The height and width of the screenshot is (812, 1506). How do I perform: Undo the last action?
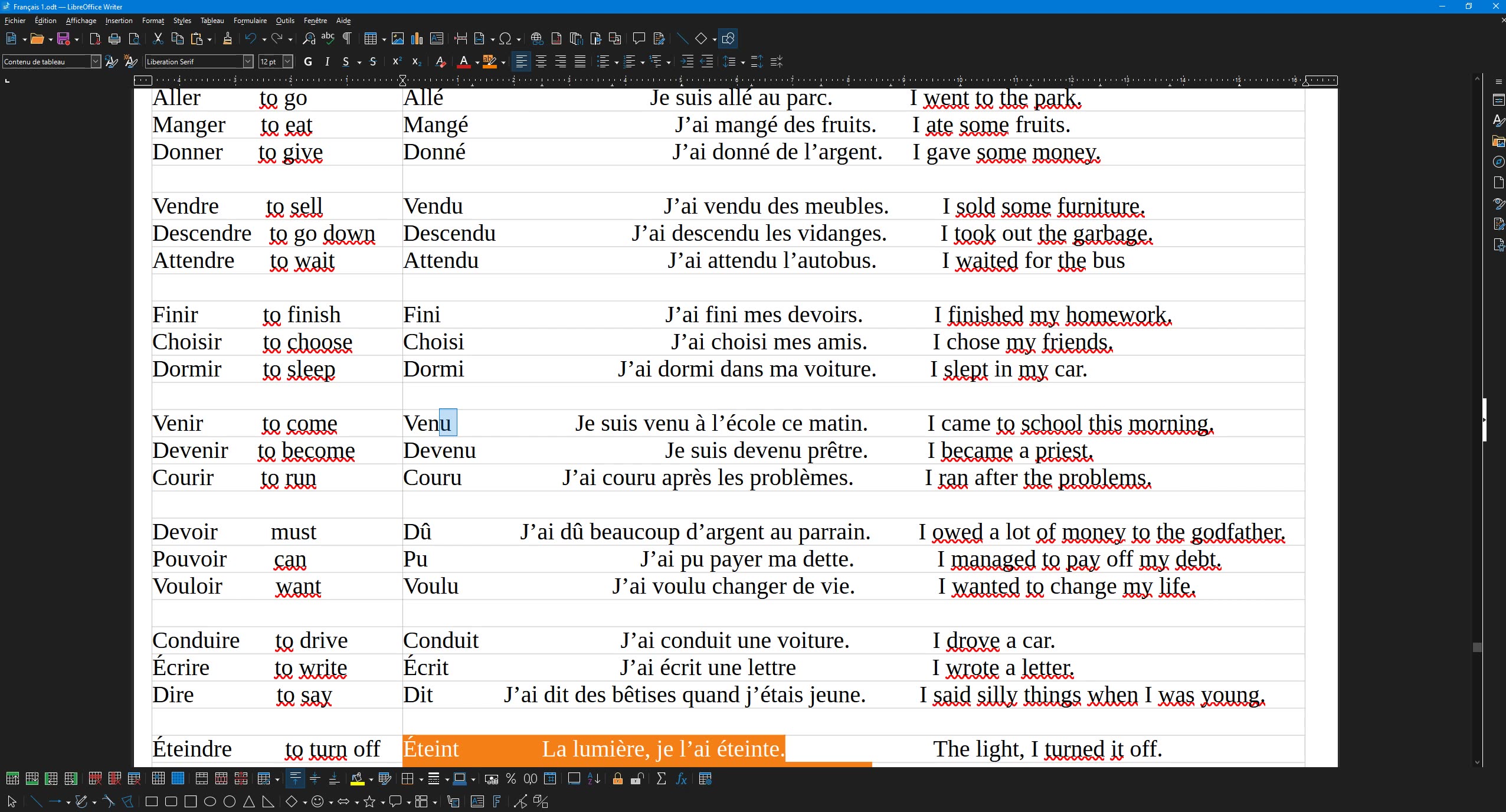pyautogui.click(x=251, y=39)
